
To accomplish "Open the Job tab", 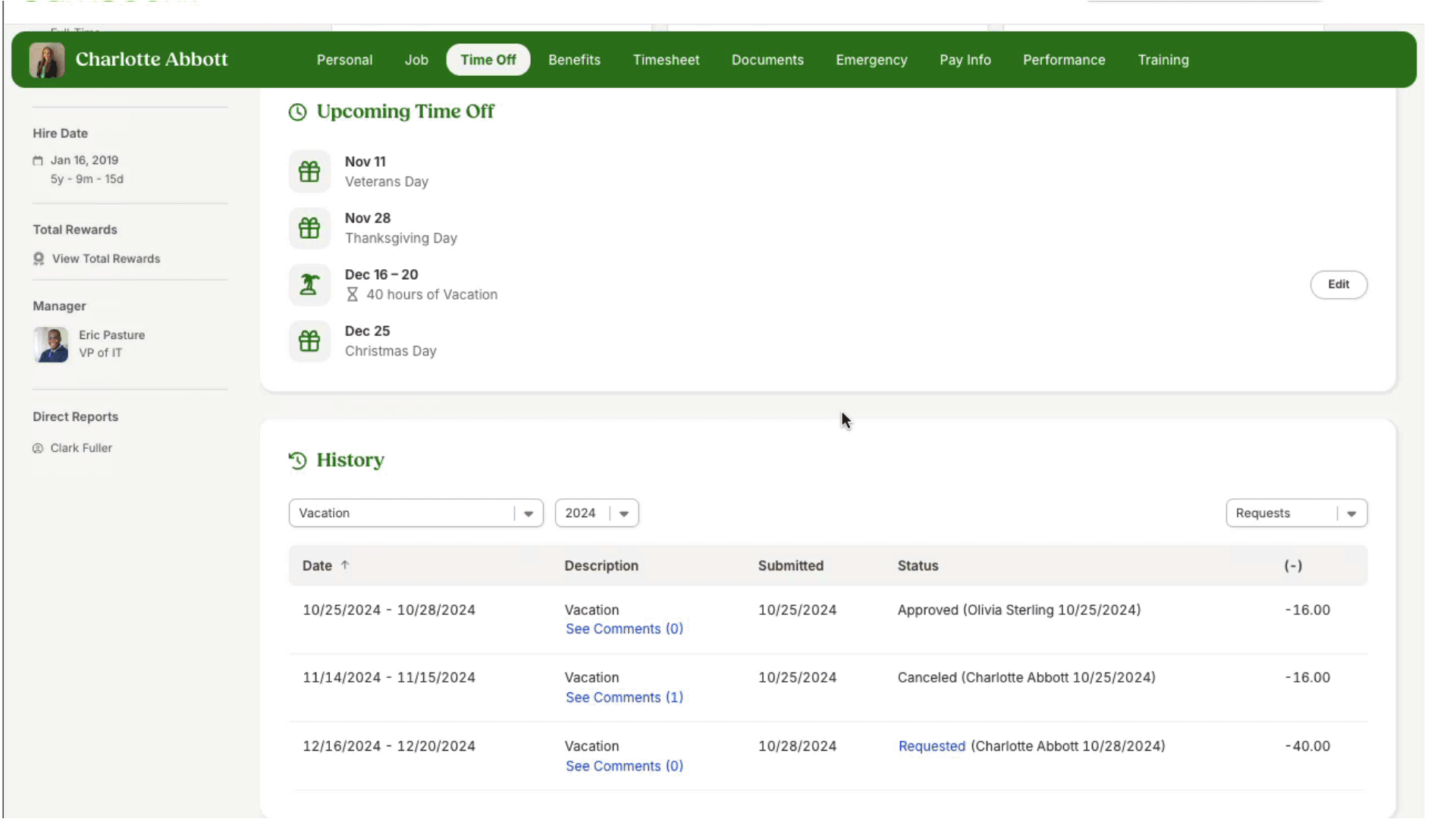I will pos(416,60).
